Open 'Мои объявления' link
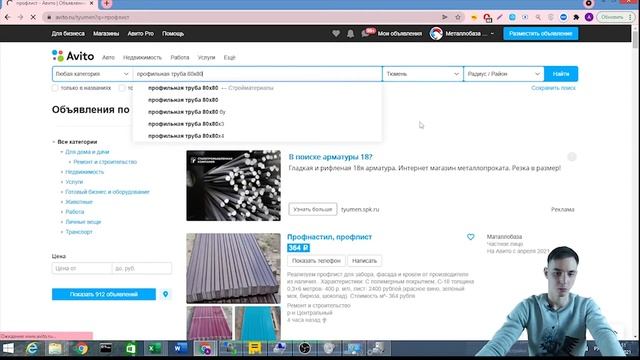Screen dimensions: 640x360 400,33
